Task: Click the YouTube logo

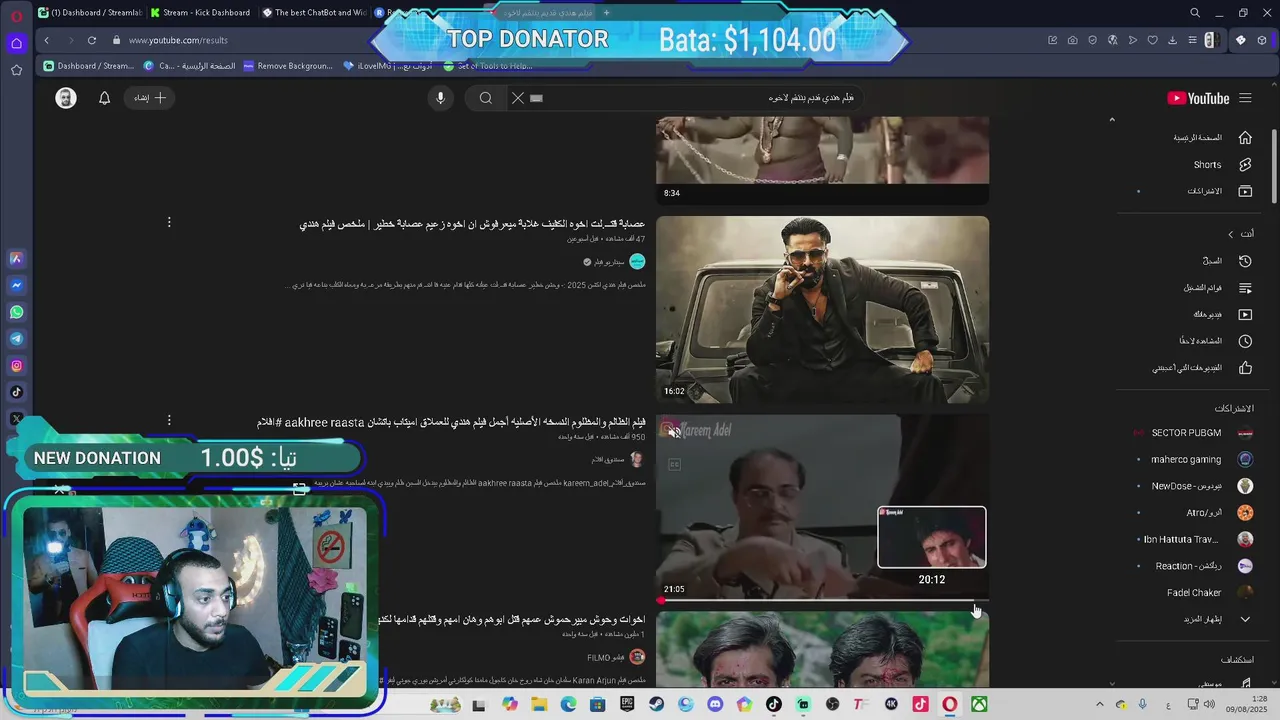Action: coord(1198,98)
